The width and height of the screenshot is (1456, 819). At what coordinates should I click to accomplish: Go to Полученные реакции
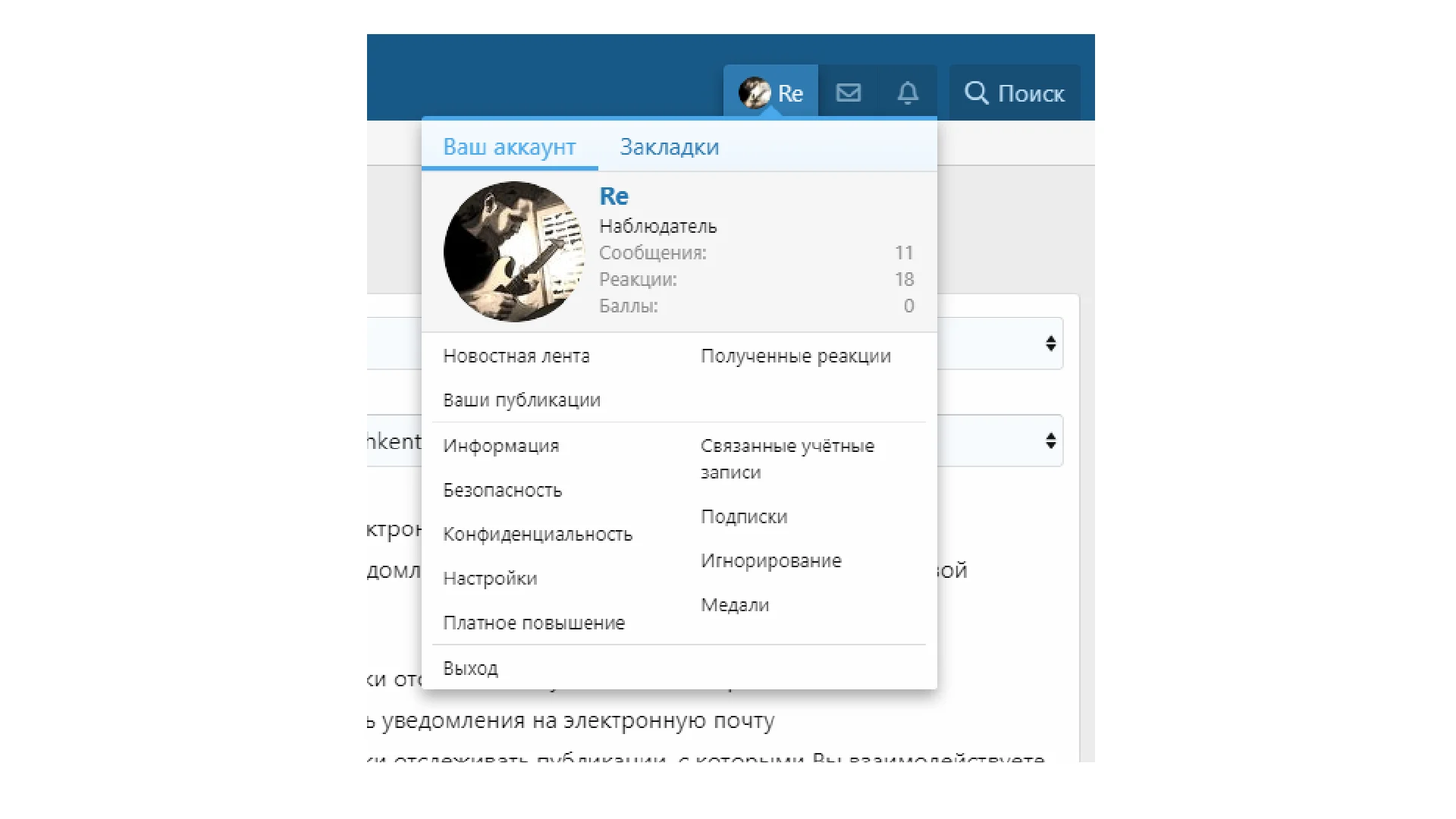[x=795, y=356]
